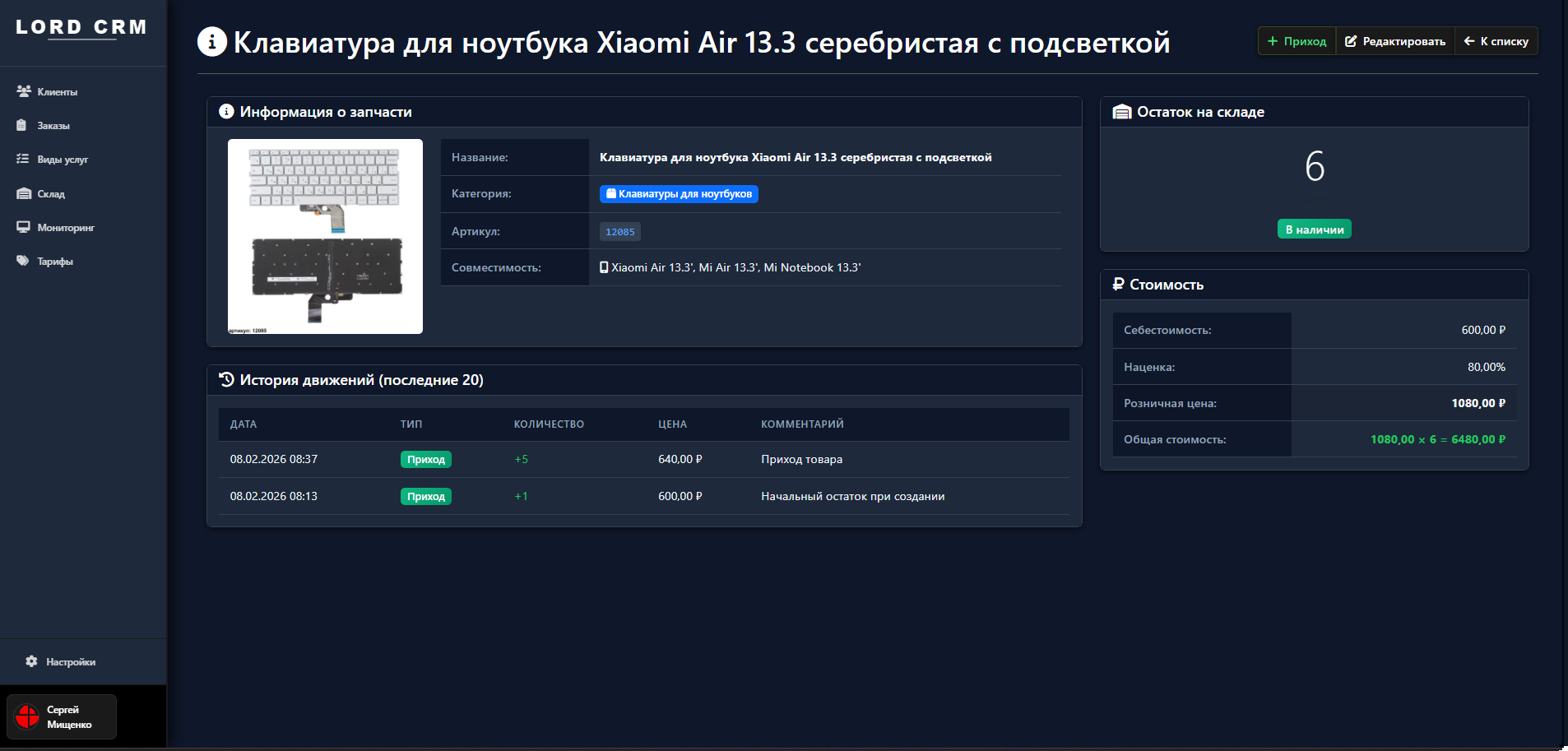Viewport: 1568px width, 751px height.
Task: Open the Клиенты menu item
Action: (57, 92)
